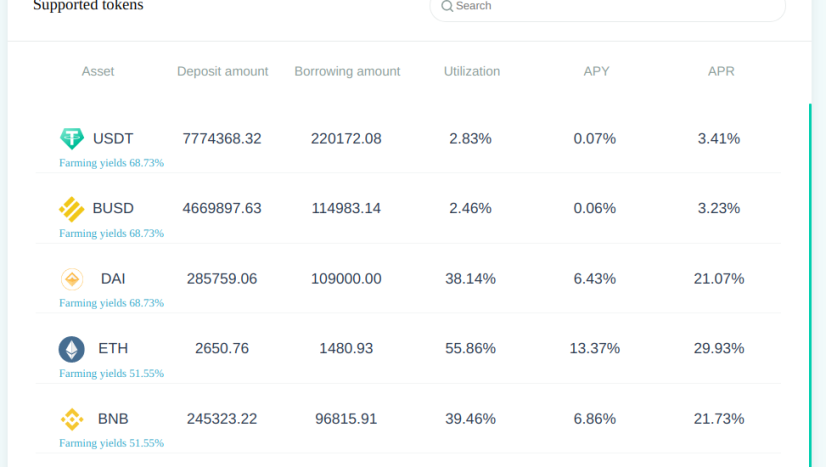Click the BNB token icon

click(72, 419)
